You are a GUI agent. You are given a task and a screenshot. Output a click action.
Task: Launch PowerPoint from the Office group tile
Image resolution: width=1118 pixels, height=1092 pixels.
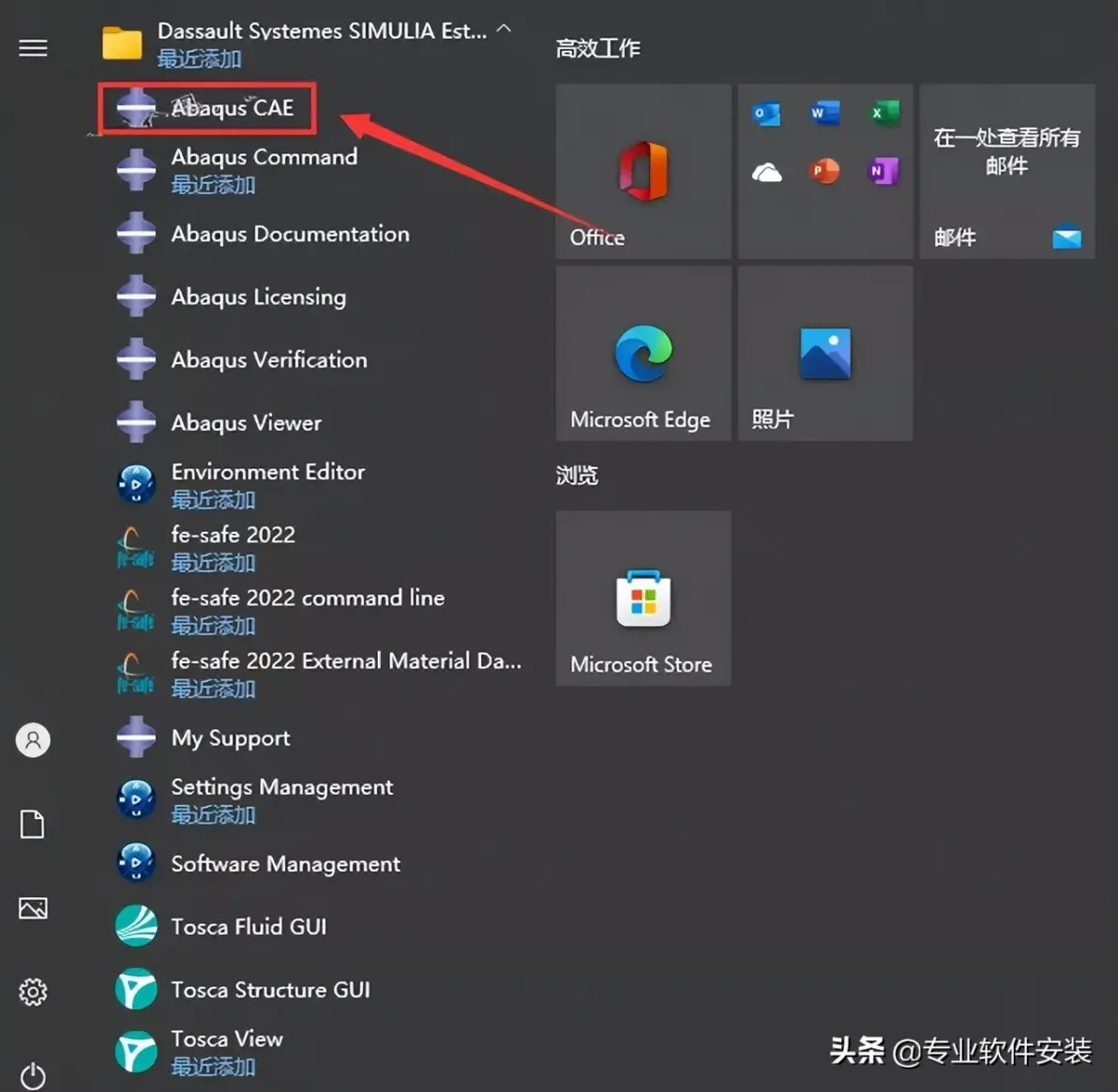point(825,171)
